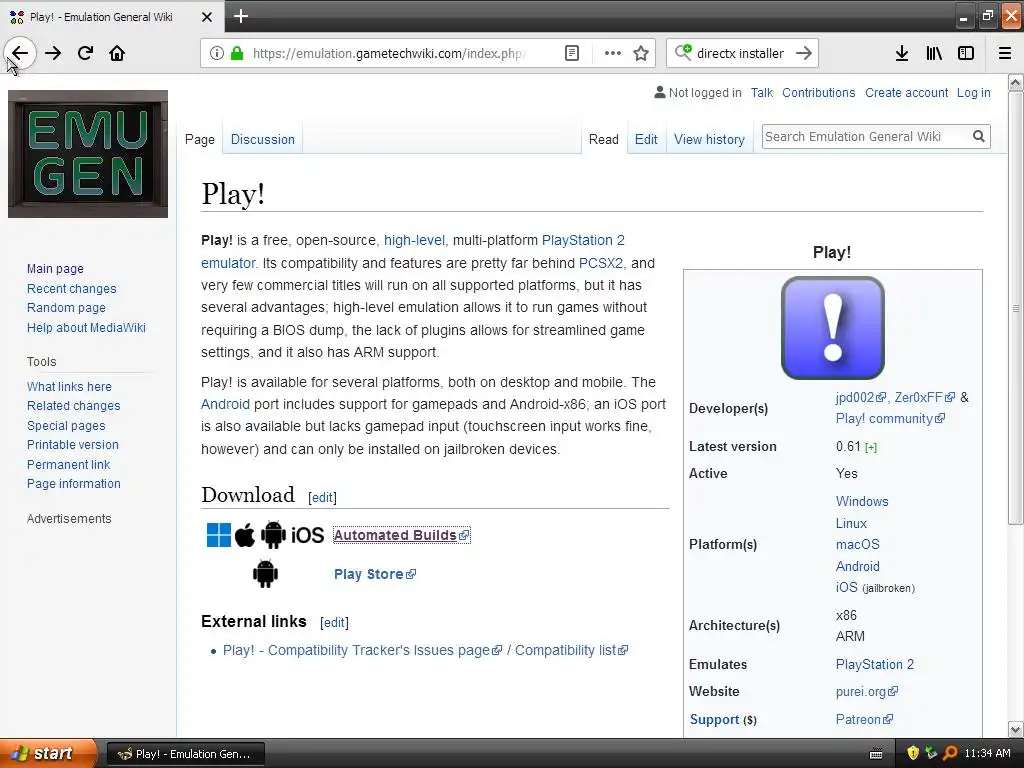Submit search with the search bar arrow
The height and width of the screenshot is (768, 1024).
tap(804, 53)
